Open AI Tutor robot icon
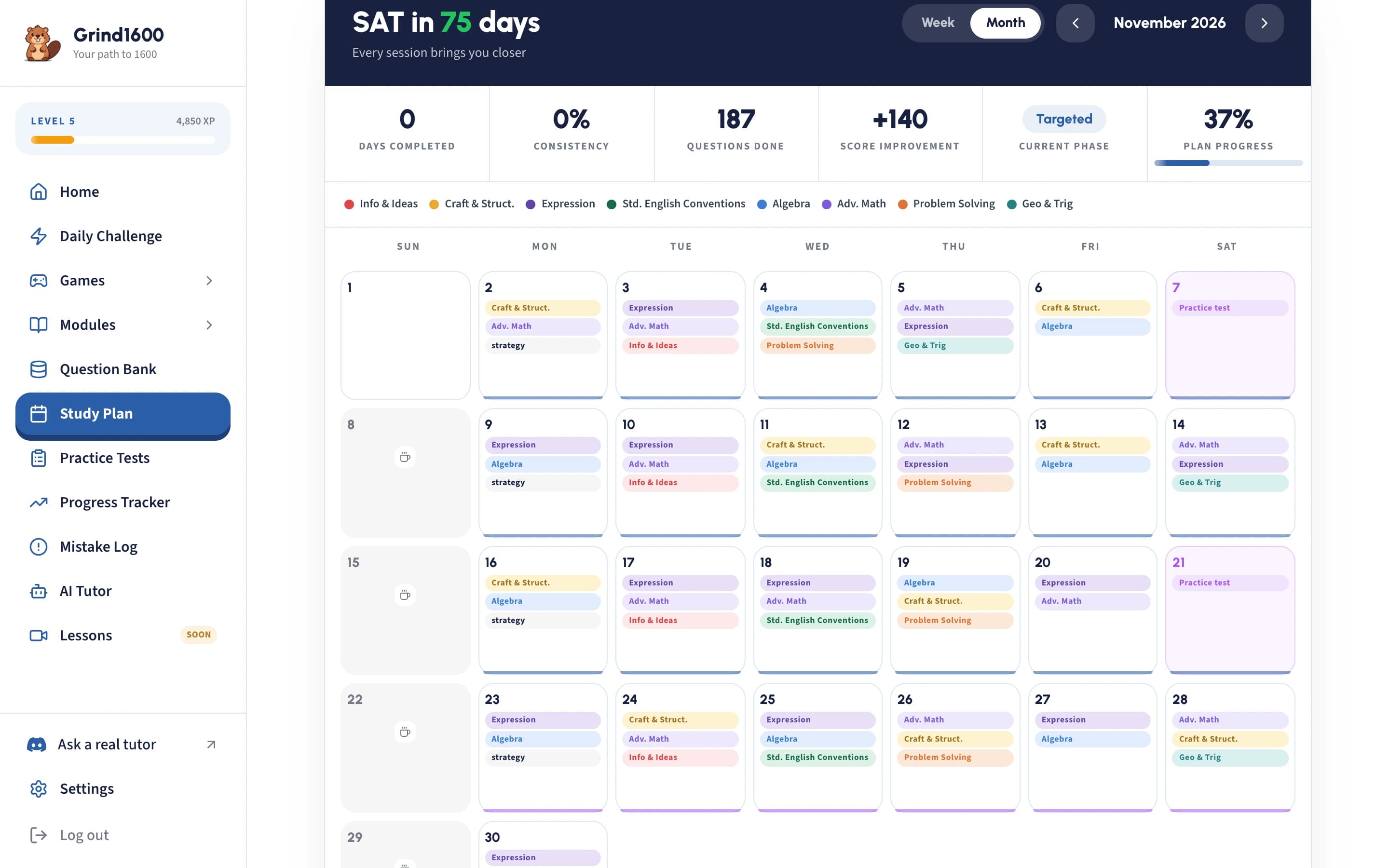1389x868 pixels. [x=39, y=591]
